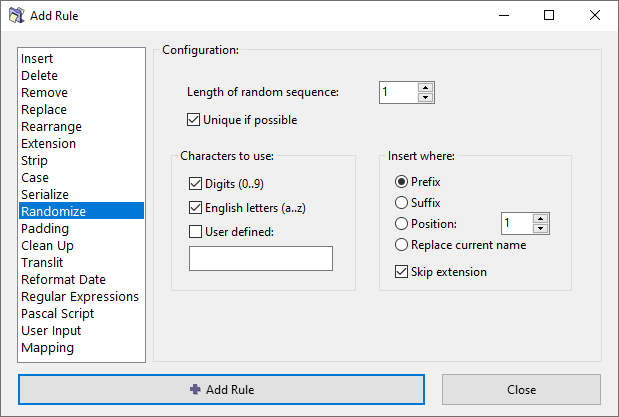The height and width of the screenshot is (417, 619).
Task: Choose Replace current name option
Action: 403,245
